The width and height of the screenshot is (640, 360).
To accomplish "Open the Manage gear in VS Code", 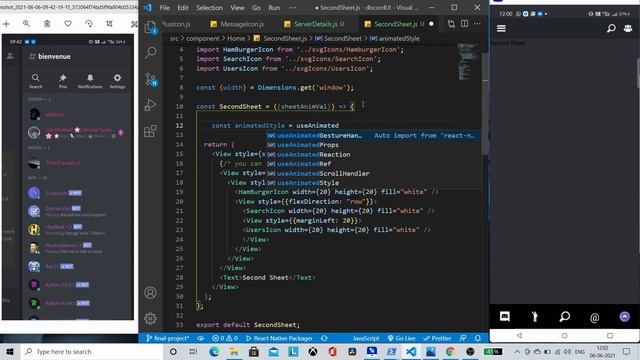I will coord(150,318).
